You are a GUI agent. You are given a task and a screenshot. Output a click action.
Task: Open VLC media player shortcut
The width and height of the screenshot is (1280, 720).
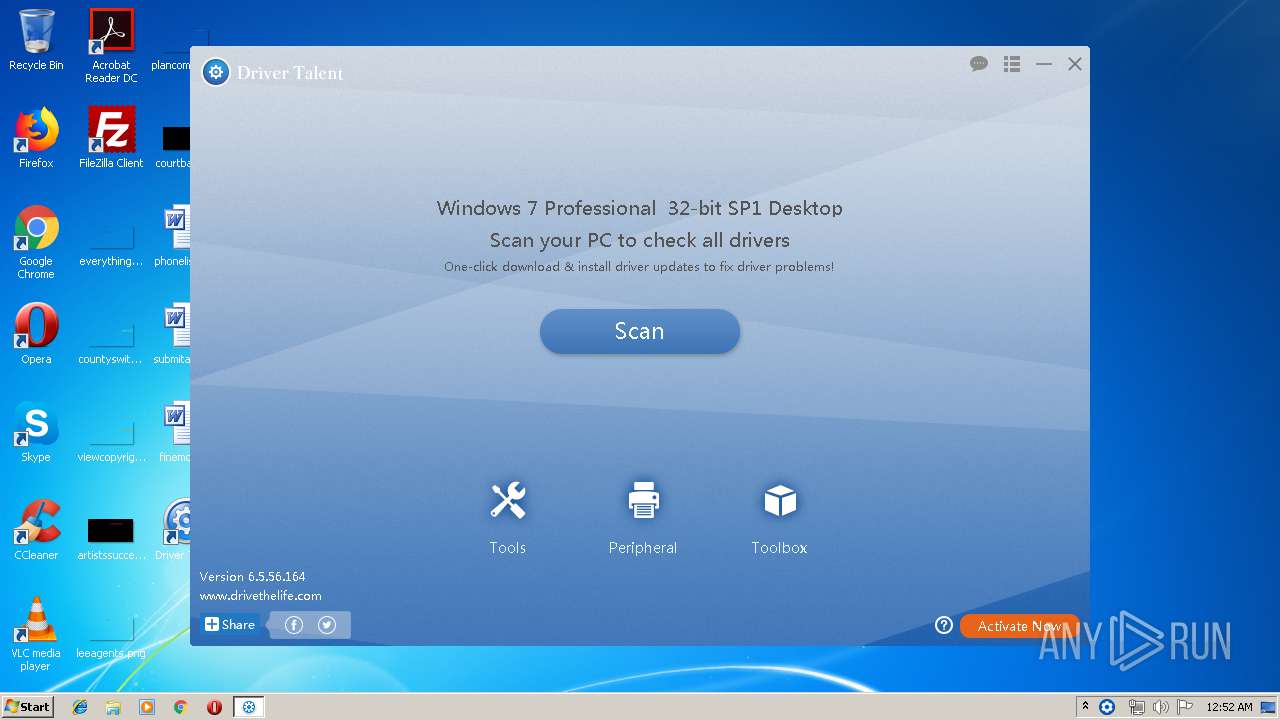36,634
